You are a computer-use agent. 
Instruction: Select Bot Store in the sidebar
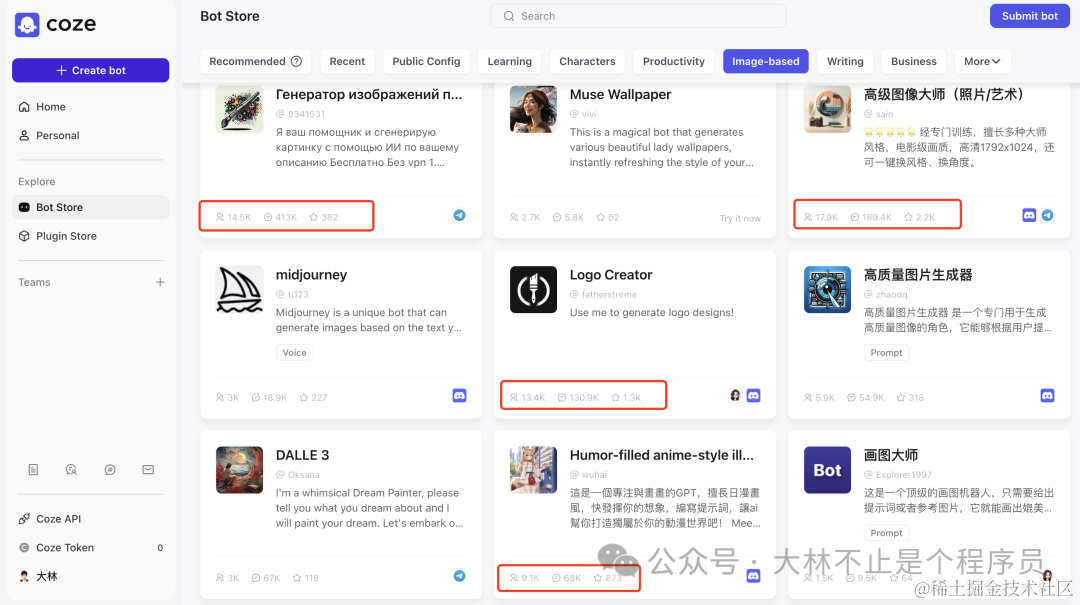click(x=90, y=207)
